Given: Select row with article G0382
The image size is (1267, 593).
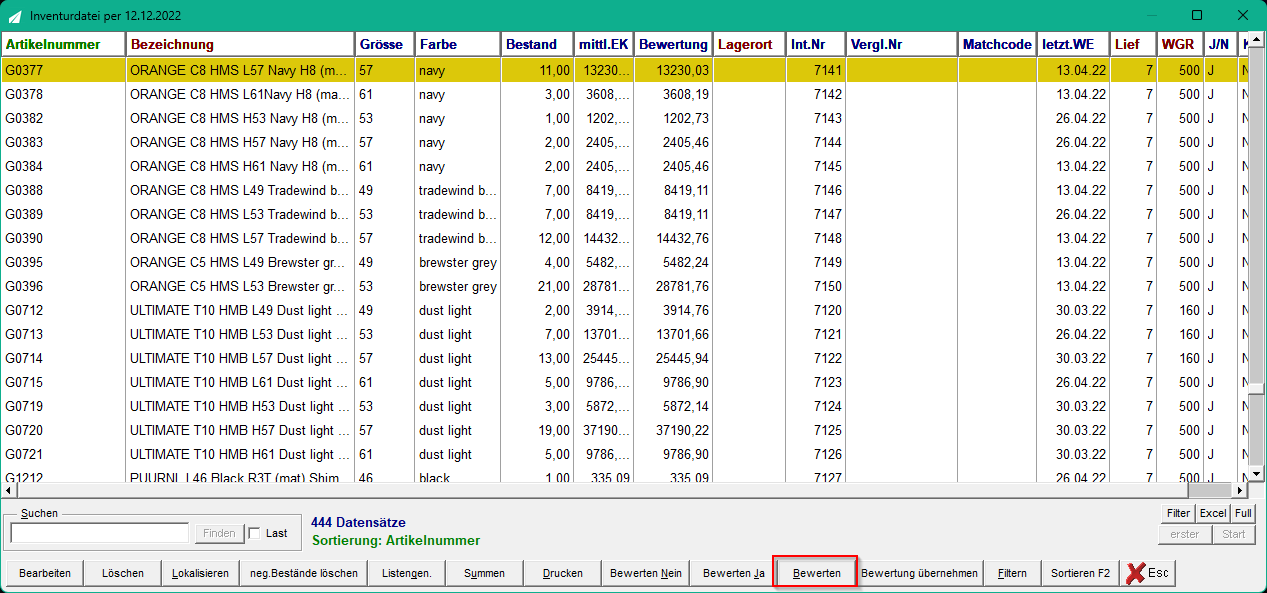Looking at the screenshot, I should (624, 118).
